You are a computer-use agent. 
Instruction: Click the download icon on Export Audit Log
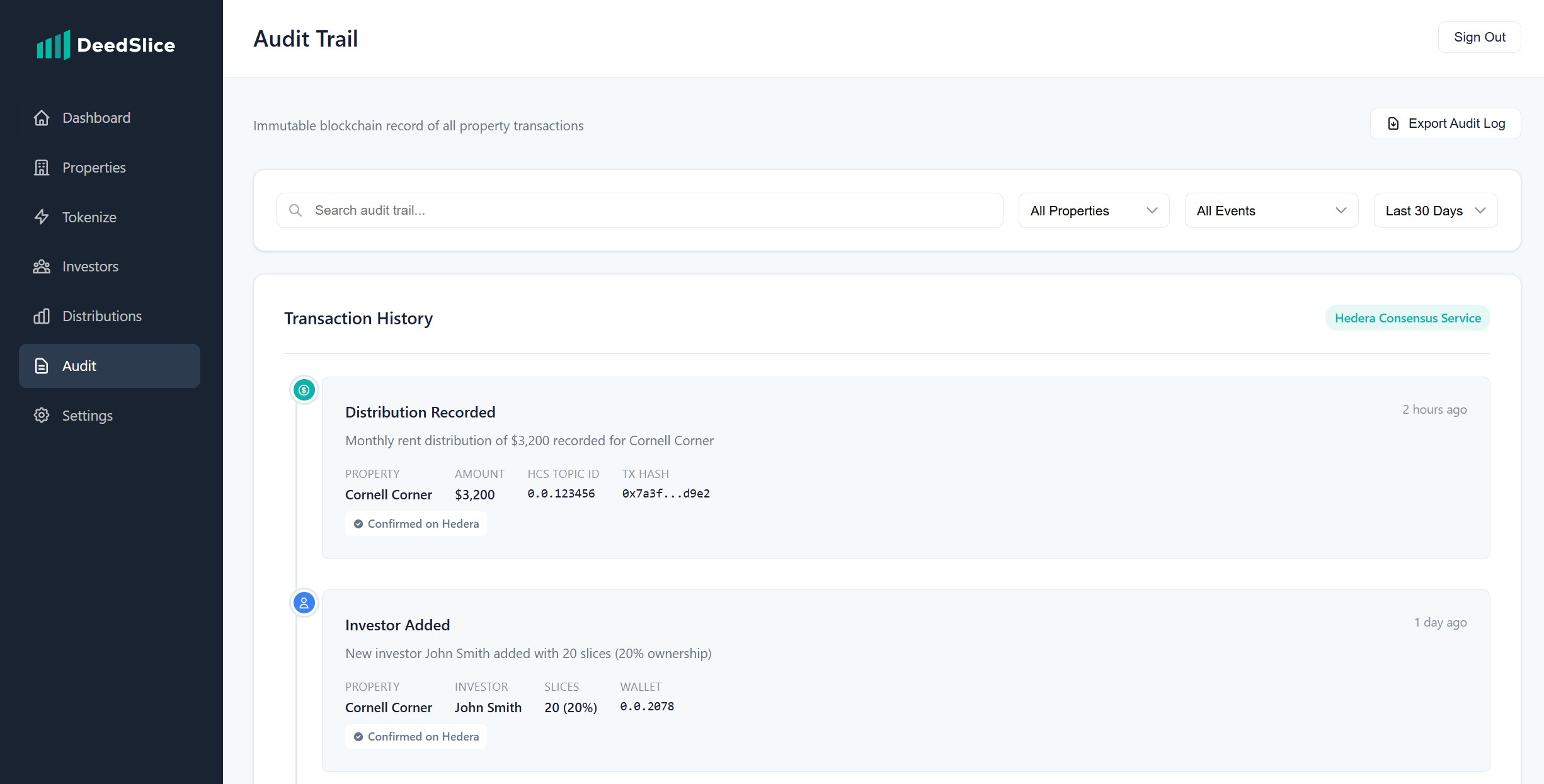pos(1393,123)
